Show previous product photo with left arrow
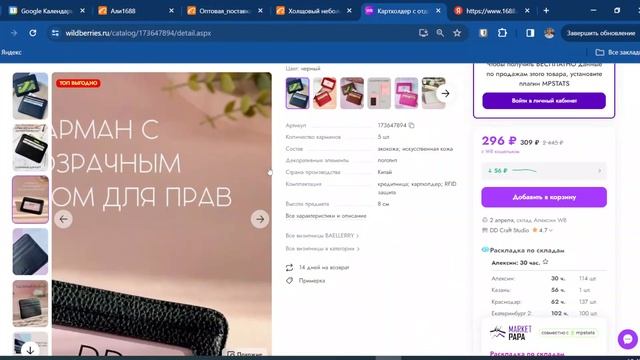The width and height of the screenshot is (640, 360). [63, 219]
